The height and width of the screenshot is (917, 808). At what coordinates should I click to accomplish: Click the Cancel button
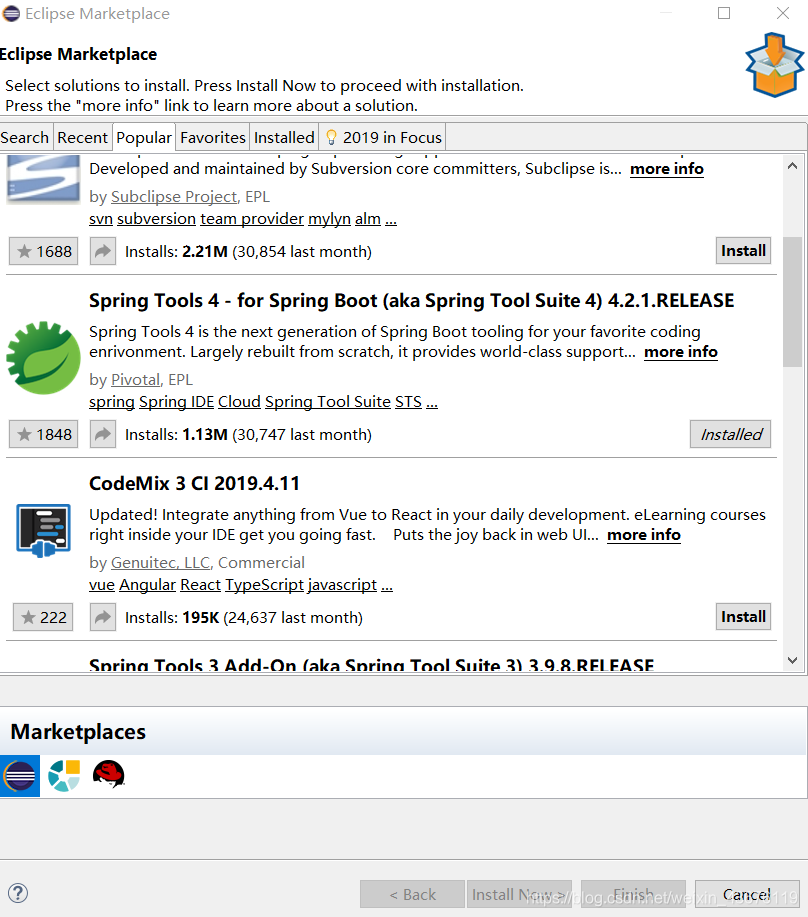pyautogui.click(x=747, y=894)
